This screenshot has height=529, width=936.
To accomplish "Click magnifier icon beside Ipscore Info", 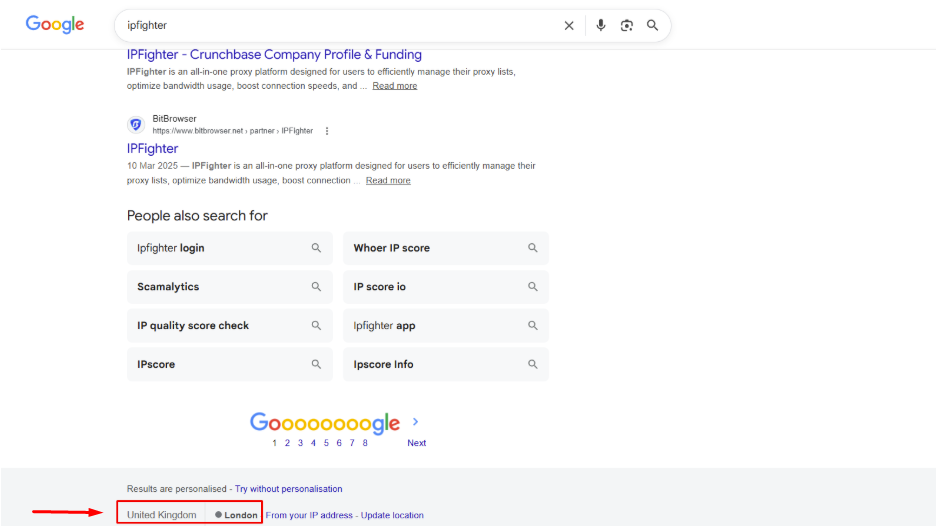I will [x=532, y=364].
